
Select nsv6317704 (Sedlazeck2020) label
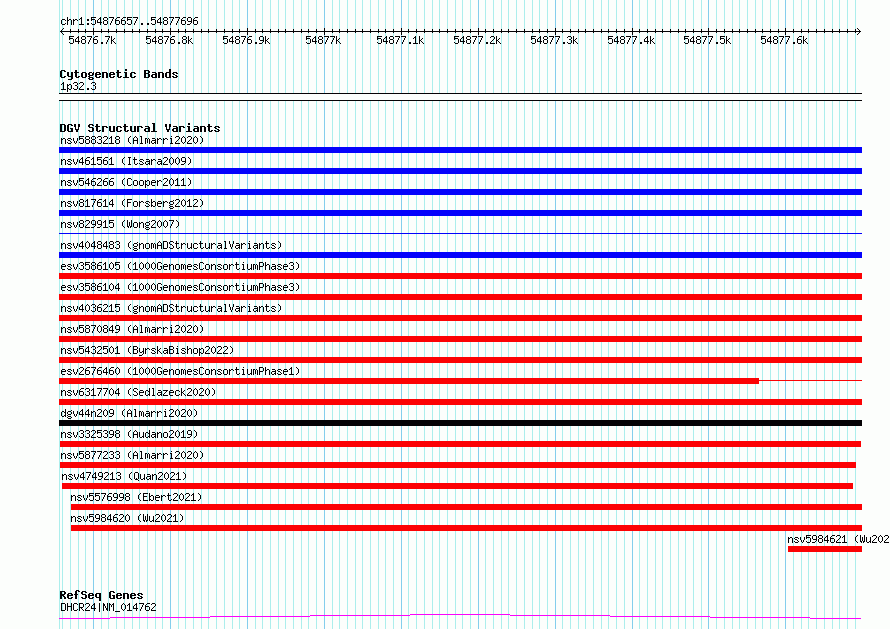(x=138, y=392)
